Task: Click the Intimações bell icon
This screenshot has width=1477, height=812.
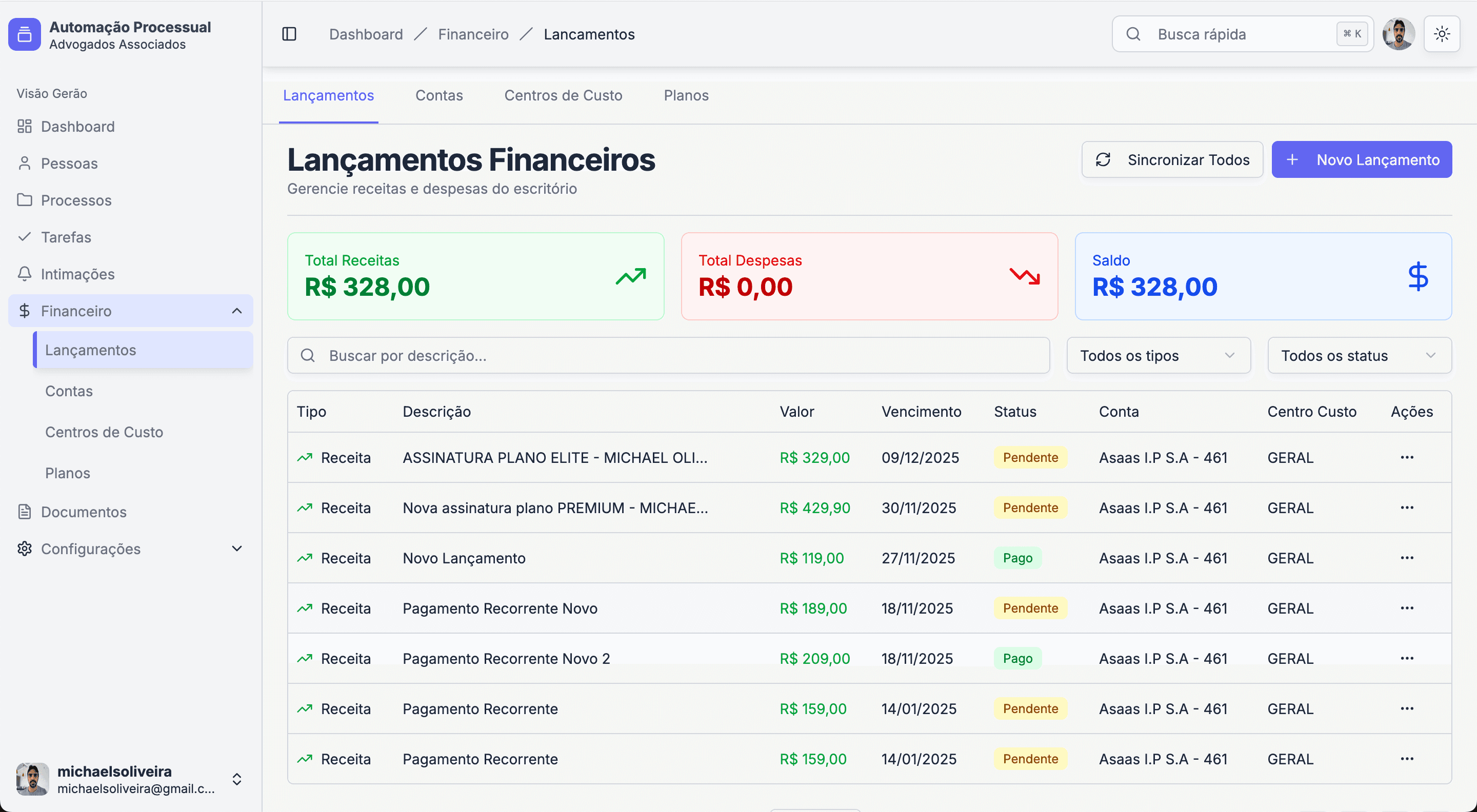Action: [24, 274]
